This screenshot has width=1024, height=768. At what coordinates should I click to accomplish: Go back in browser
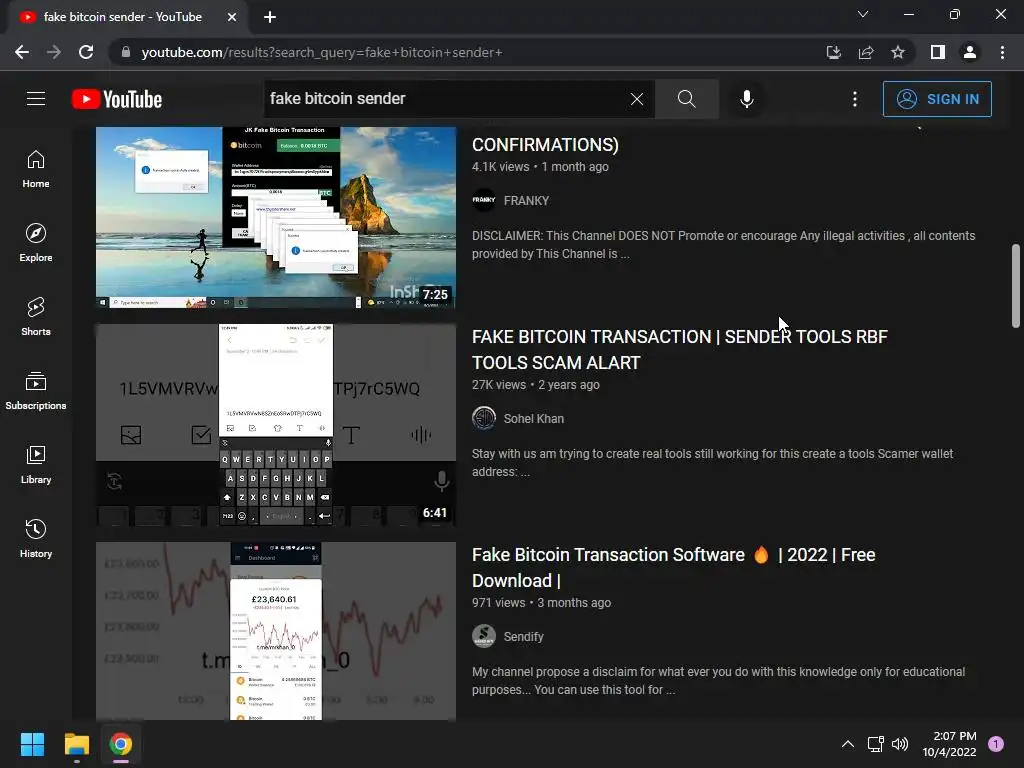22,52
